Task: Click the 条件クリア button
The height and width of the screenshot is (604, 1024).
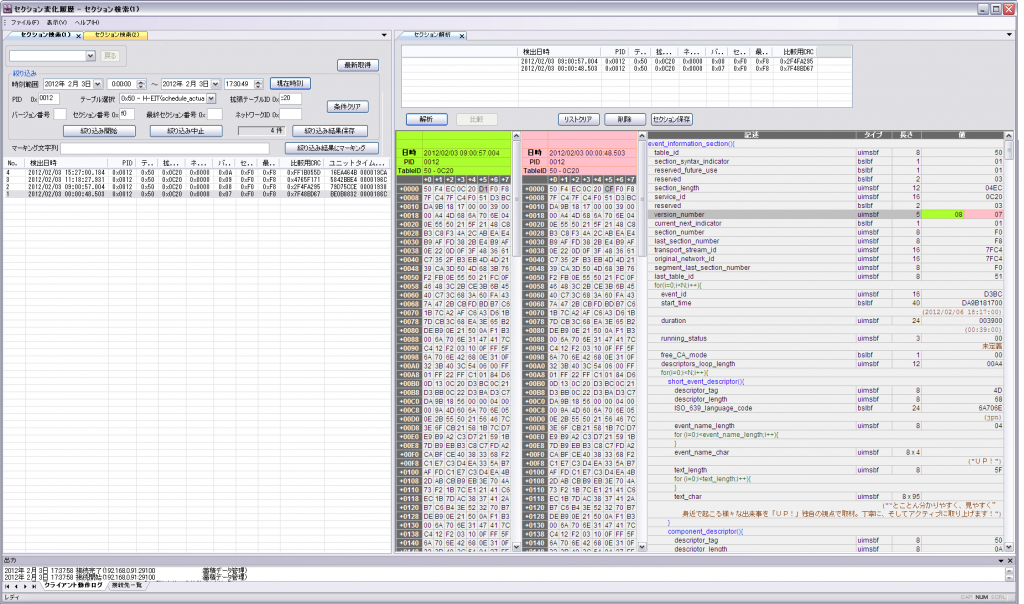Action: pyautogui.click(x=347, y=106)
